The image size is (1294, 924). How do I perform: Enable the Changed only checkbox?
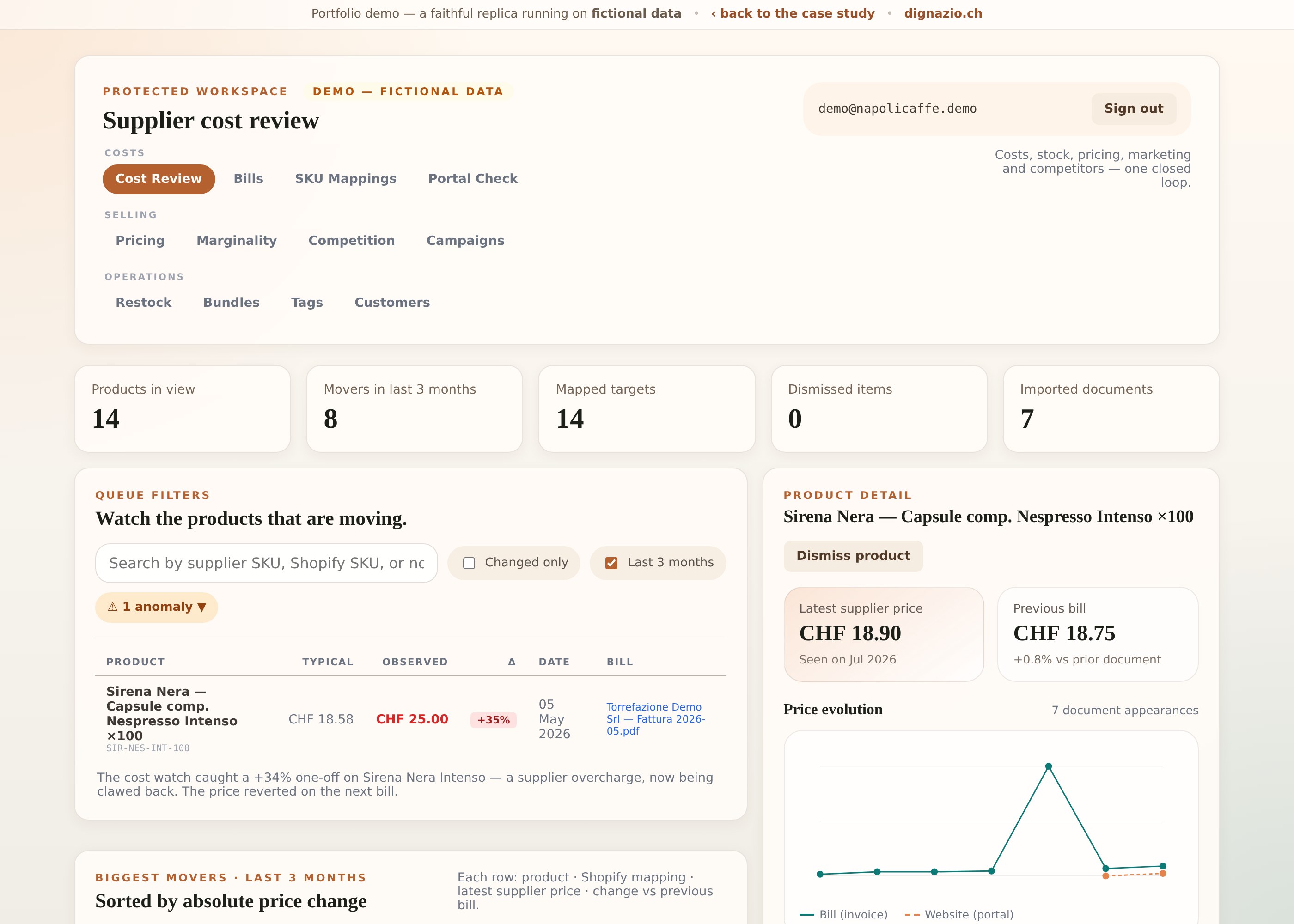[469, 563]
